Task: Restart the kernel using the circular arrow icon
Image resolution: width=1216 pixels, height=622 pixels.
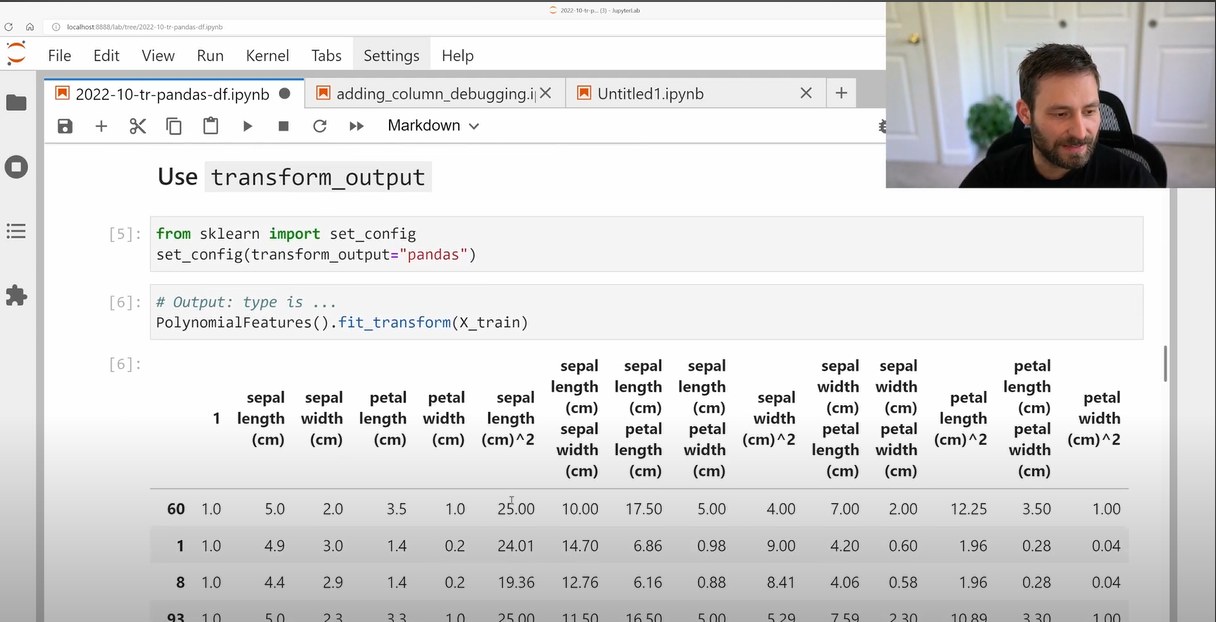Action: [320, 126]
